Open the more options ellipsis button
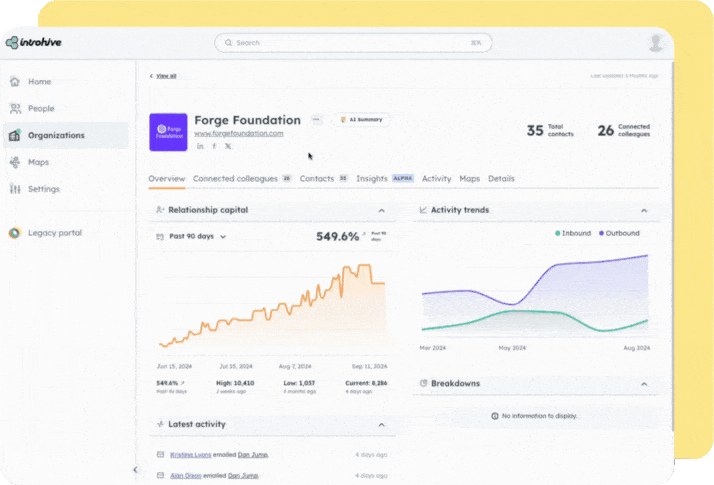This screenshot has width=714, height=485. (x=316, y=120)
